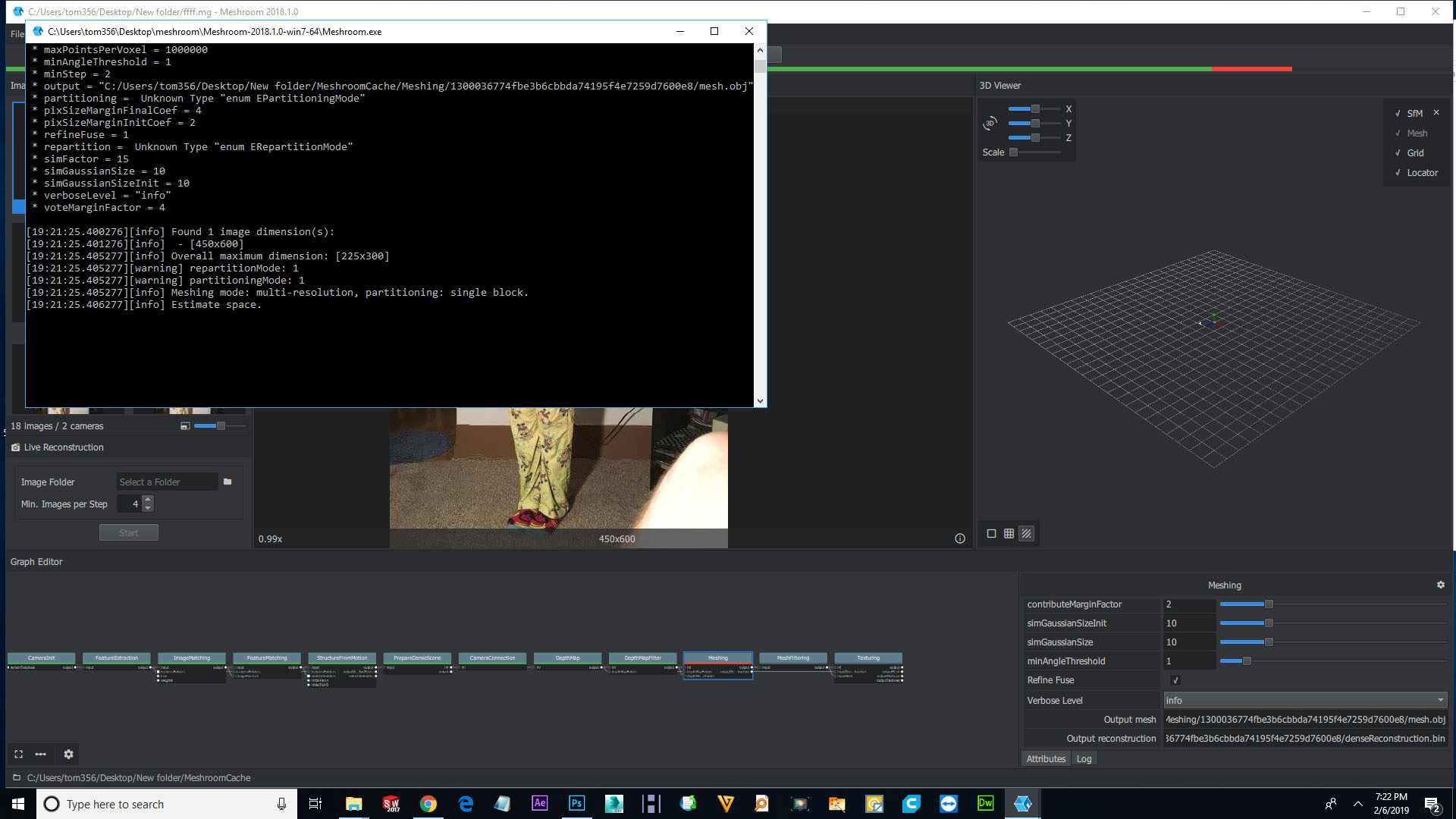Enable textured shading mode in 3D Viewer
The width and height of the screenshot is (1456, 819).
(x=1027, y=533)
